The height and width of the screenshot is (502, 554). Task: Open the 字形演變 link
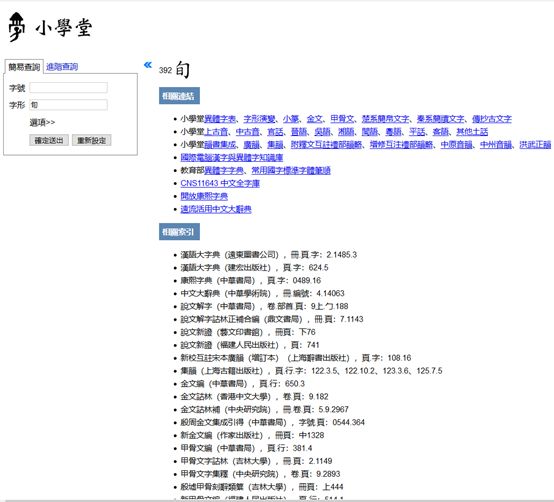tap(259, 119)
